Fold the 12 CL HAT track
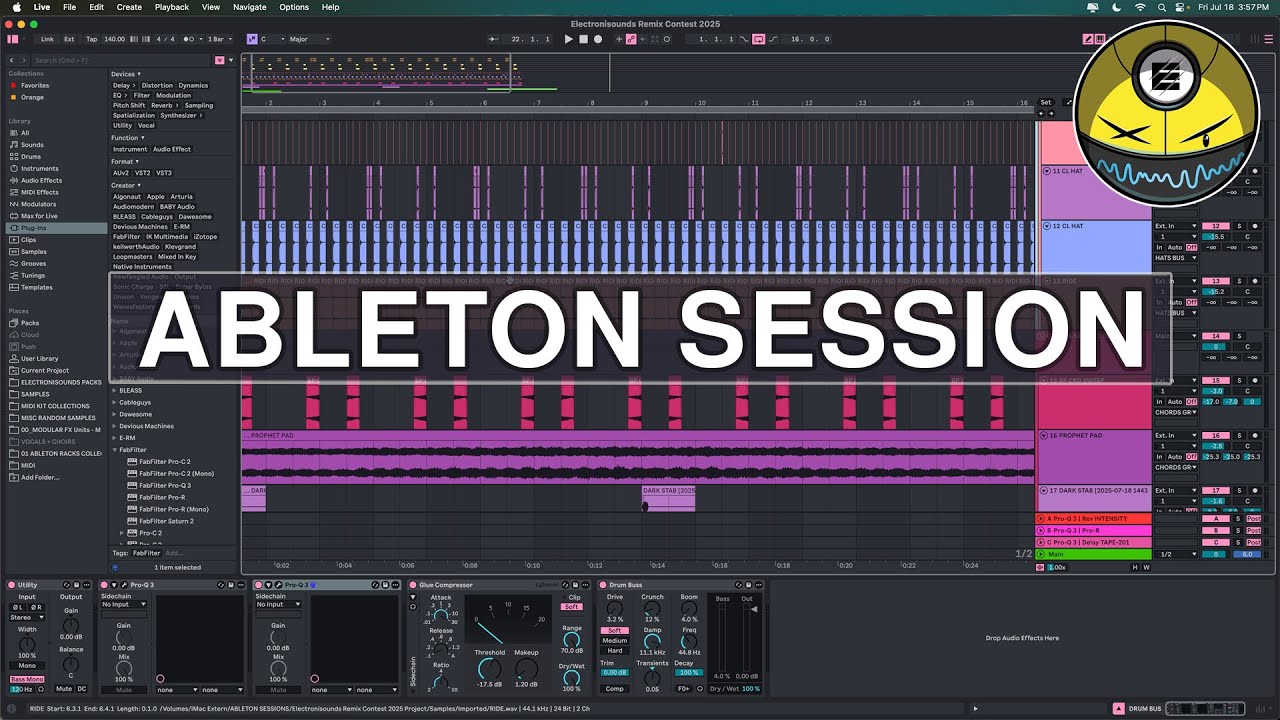 [x=1047, y=226]
